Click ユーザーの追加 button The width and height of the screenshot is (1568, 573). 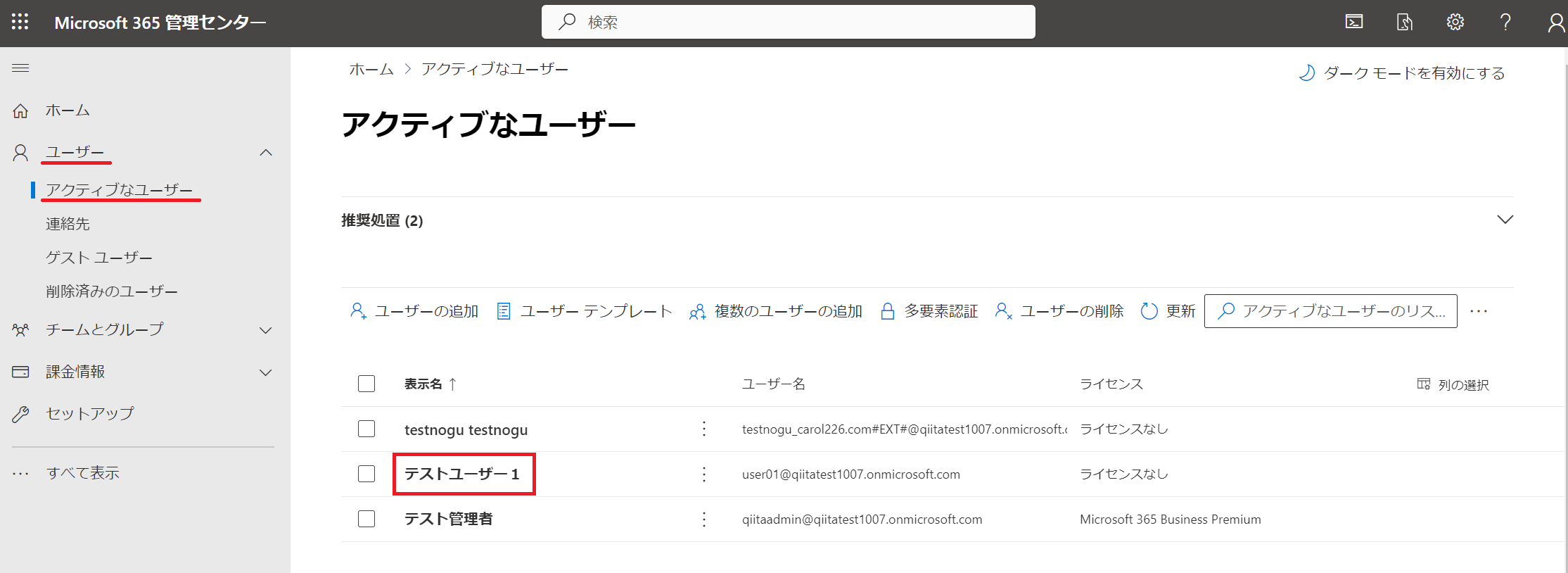click(x=414, y=311)
